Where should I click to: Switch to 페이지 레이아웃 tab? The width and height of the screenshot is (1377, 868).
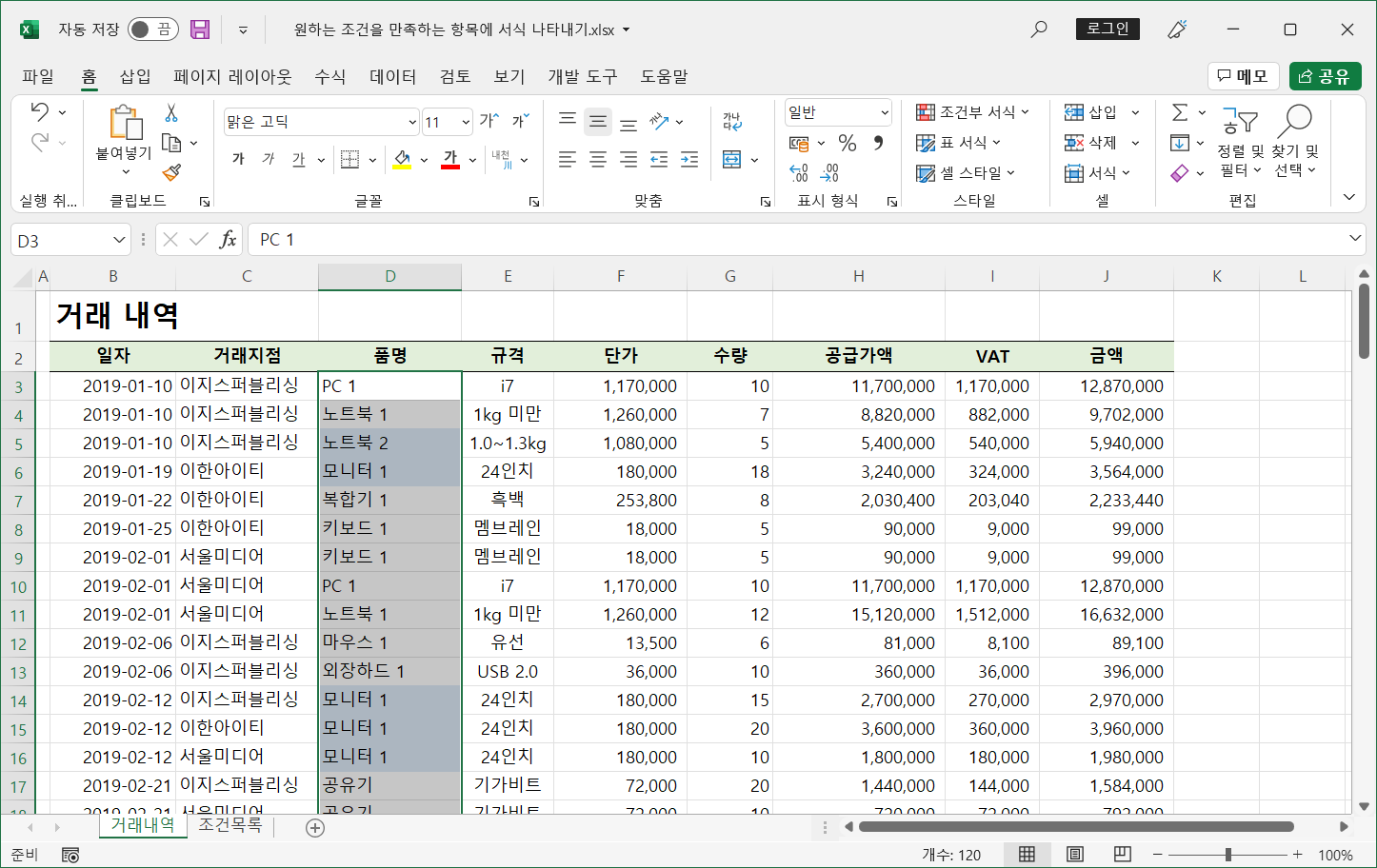click(x=232, y=76)
